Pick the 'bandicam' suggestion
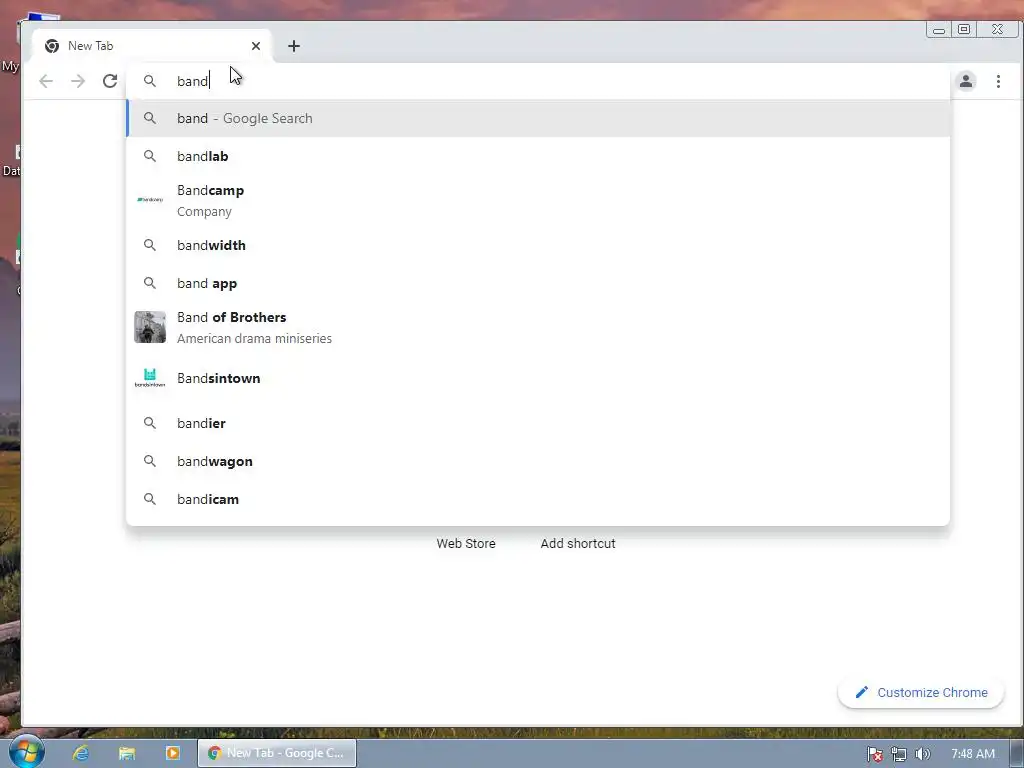 tap(538, 499)
